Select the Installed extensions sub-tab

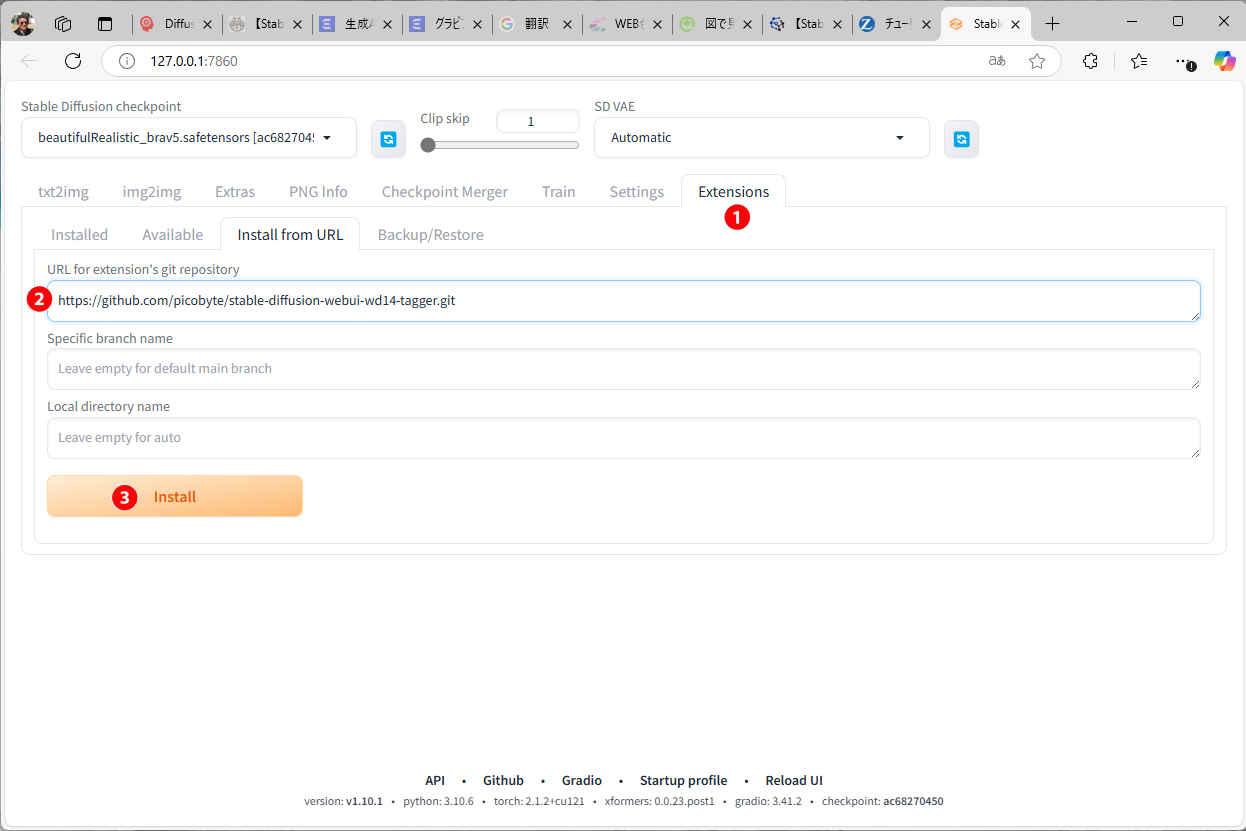(79, 235)
